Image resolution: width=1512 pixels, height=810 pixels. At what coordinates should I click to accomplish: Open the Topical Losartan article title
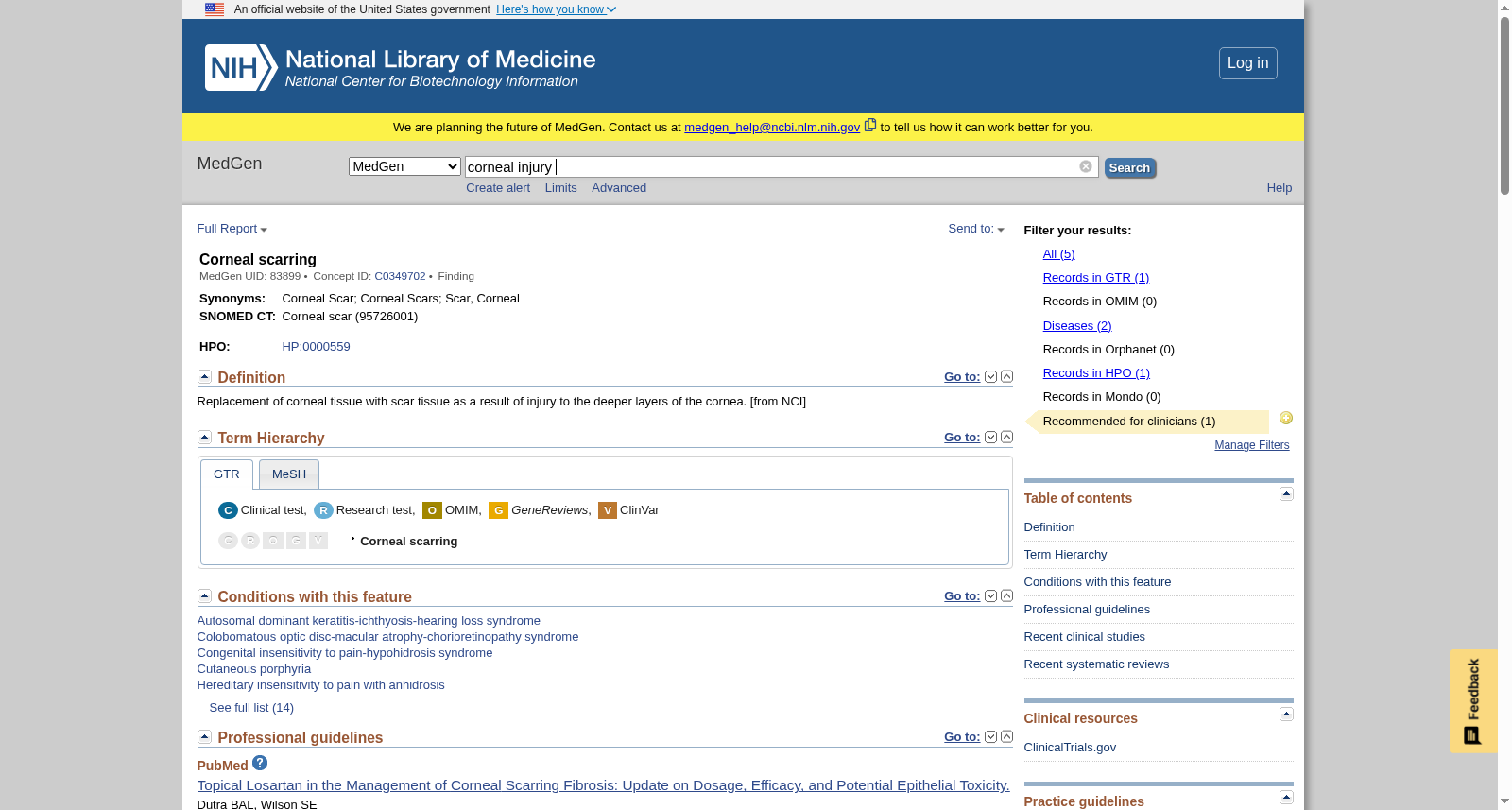[603, 785]
